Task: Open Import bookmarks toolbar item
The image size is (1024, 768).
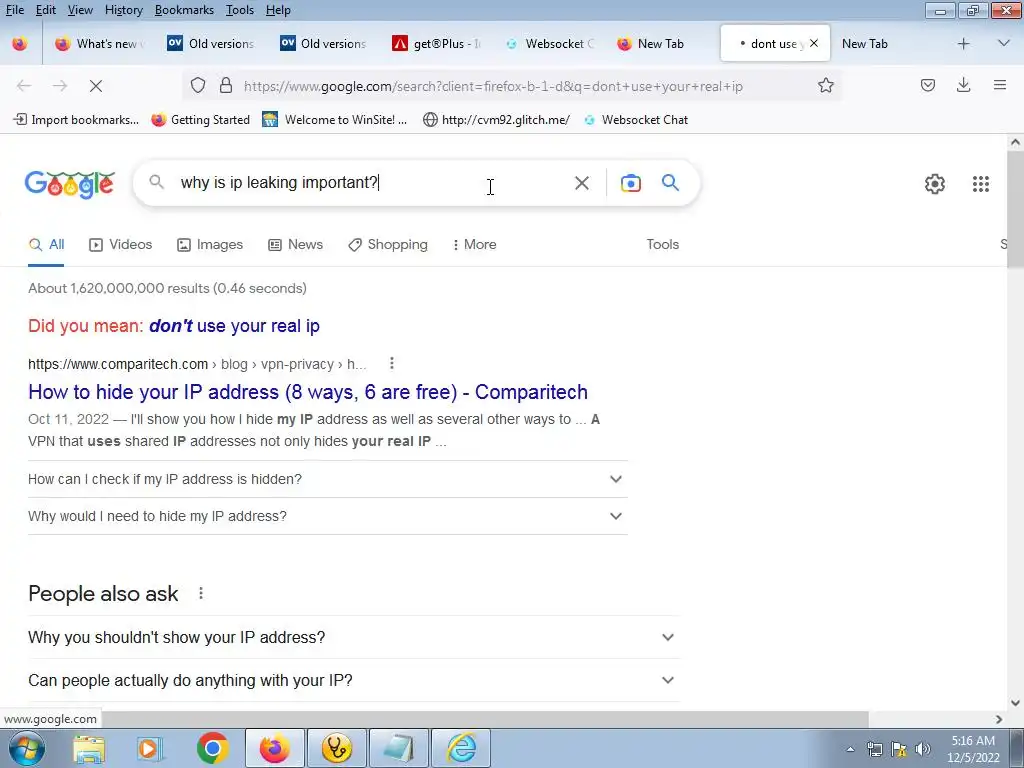Action: click(76, 120)
